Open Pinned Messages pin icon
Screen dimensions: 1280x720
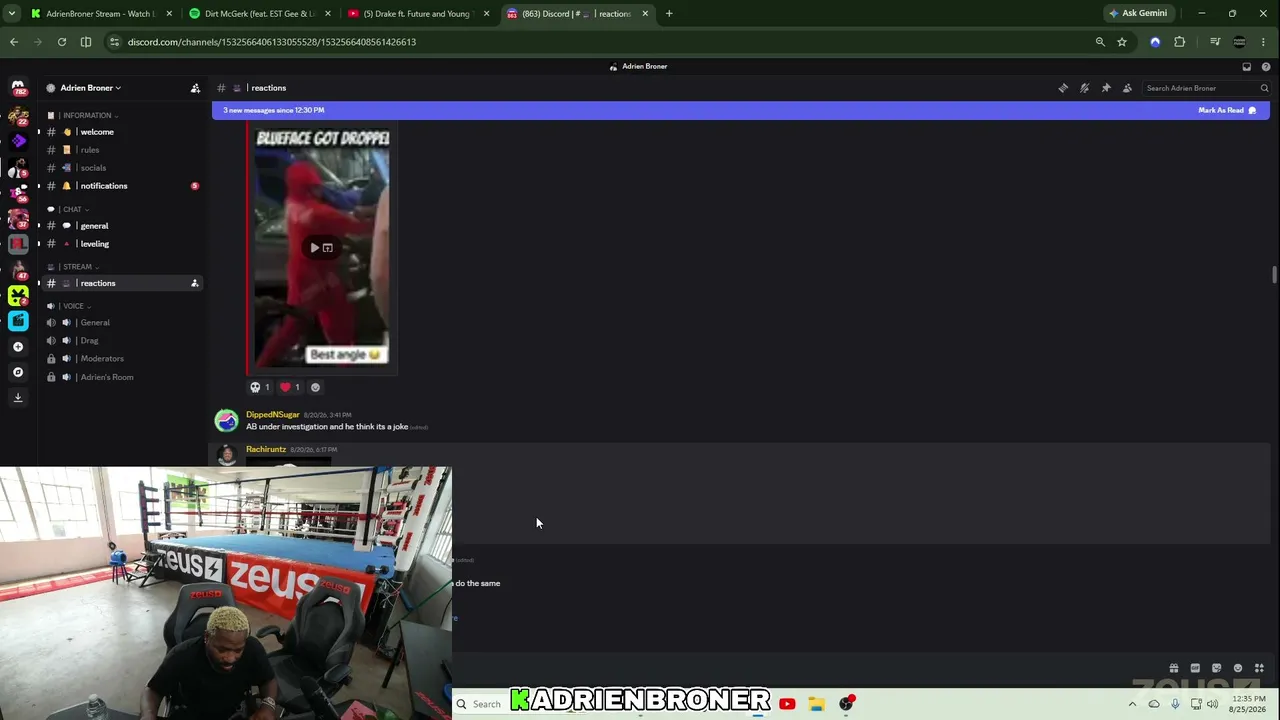[x=1106, y=88]
